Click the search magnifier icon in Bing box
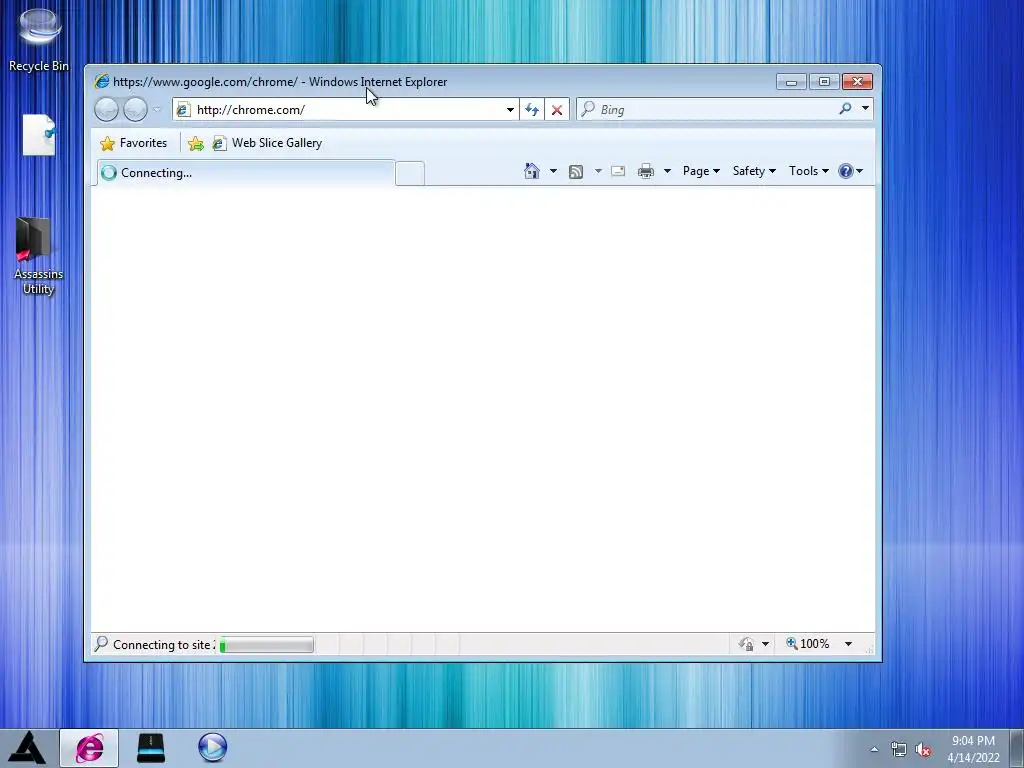The width and height of the screenshot is (1024, 768). click(845, 108)
